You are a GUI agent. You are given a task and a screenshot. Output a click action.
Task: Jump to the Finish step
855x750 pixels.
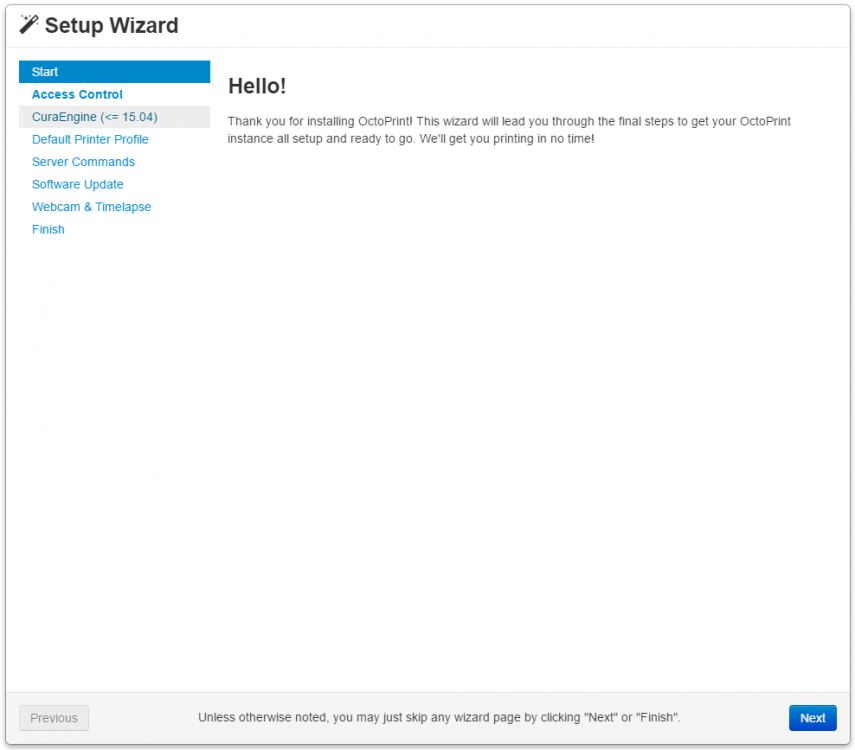click(x=115, y=229)
